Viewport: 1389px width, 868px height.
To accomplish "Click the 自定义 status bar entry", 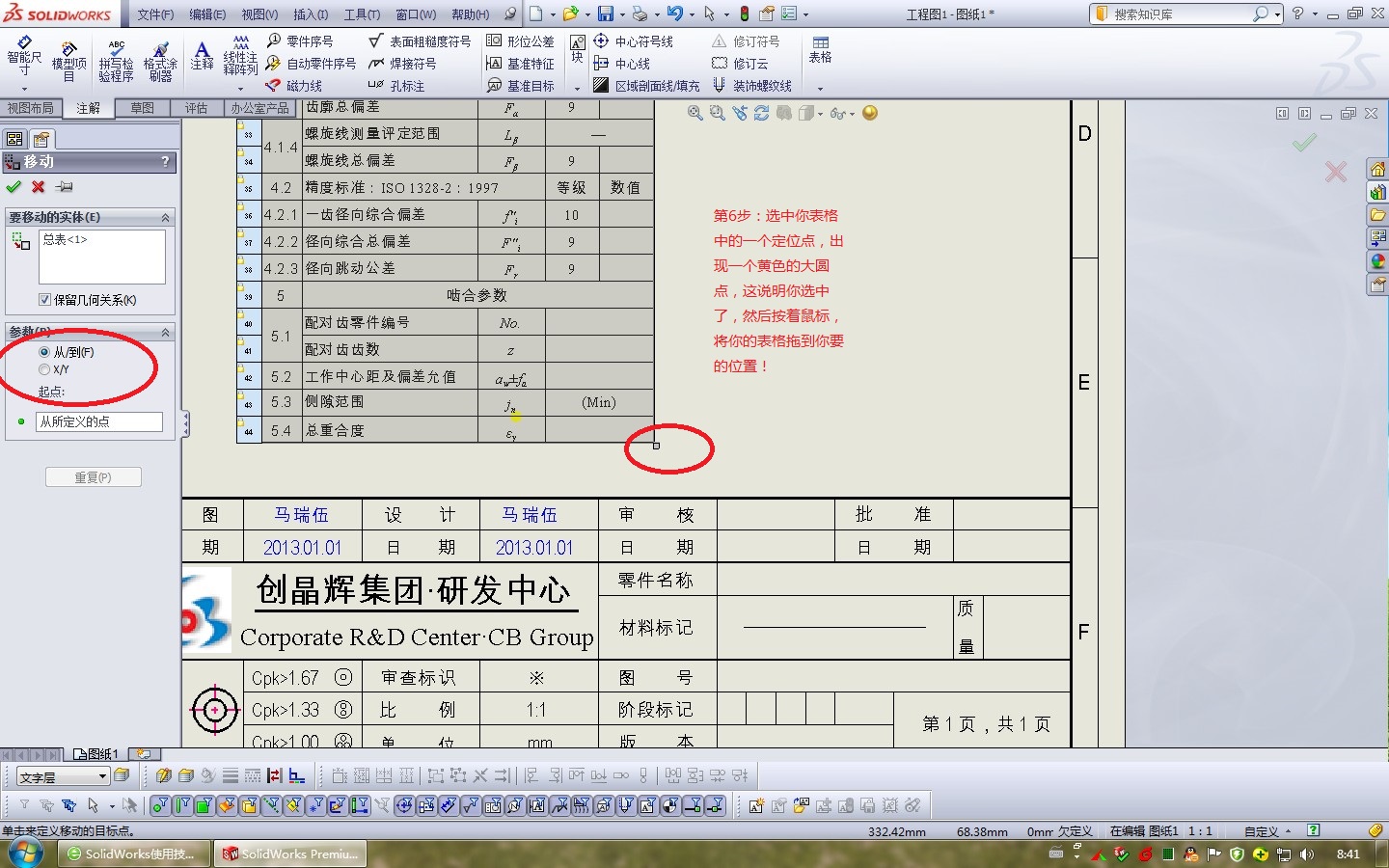I will [1262, 831].
